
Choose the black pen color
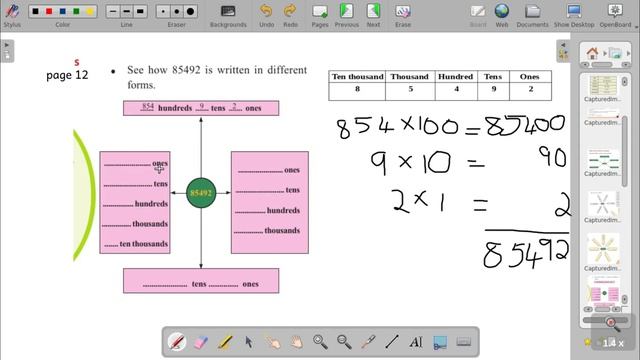(36, 11)
